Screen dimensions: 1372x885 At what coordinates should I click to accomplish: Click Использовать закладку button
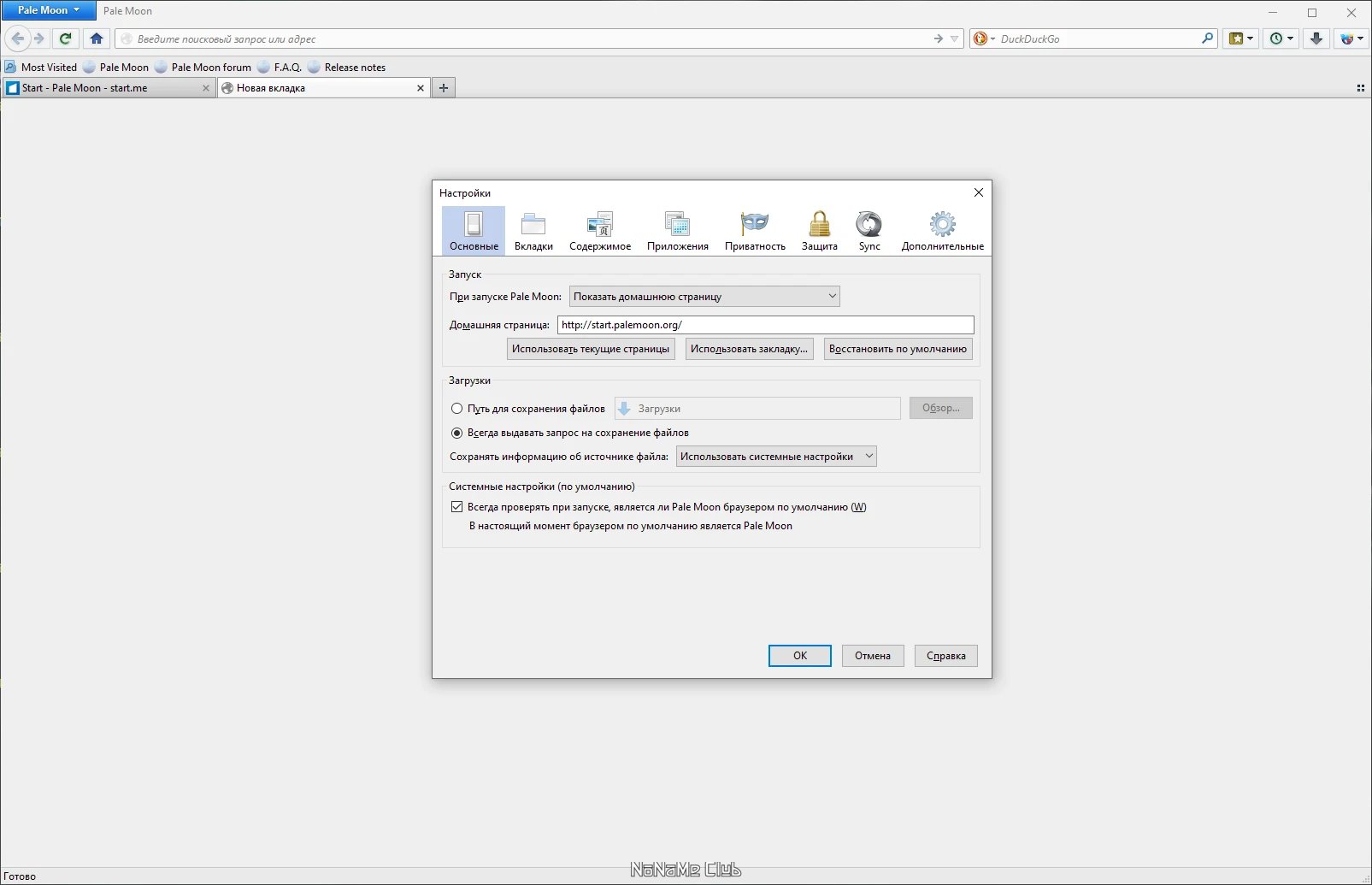point(749,349)
